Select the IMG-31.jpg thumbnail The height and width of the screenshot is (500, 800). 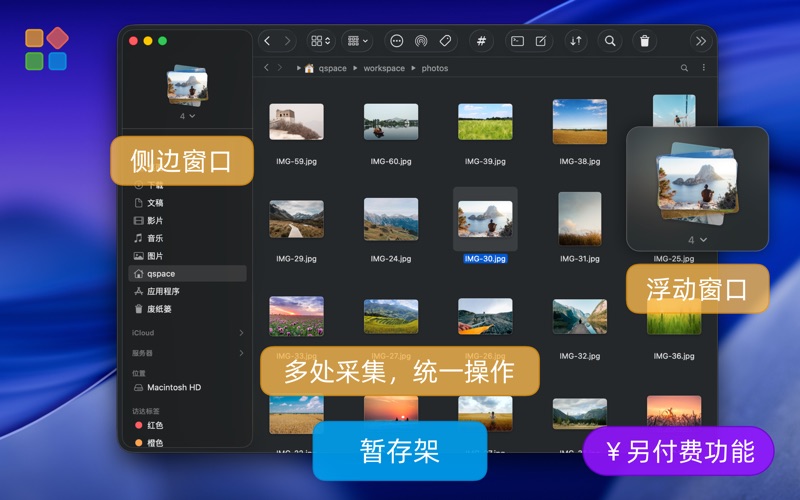pos(580,219)
